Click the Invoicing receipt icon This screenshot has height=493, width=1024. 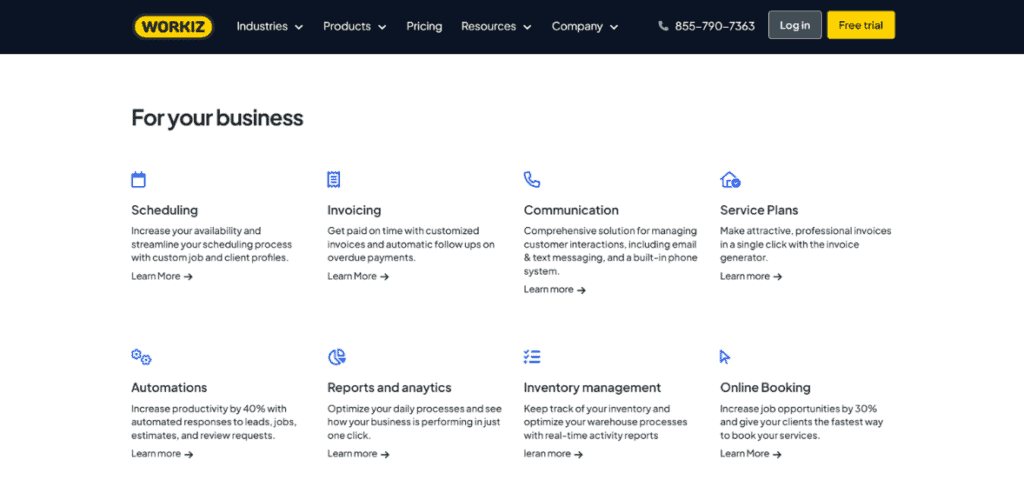pos(334,180)
